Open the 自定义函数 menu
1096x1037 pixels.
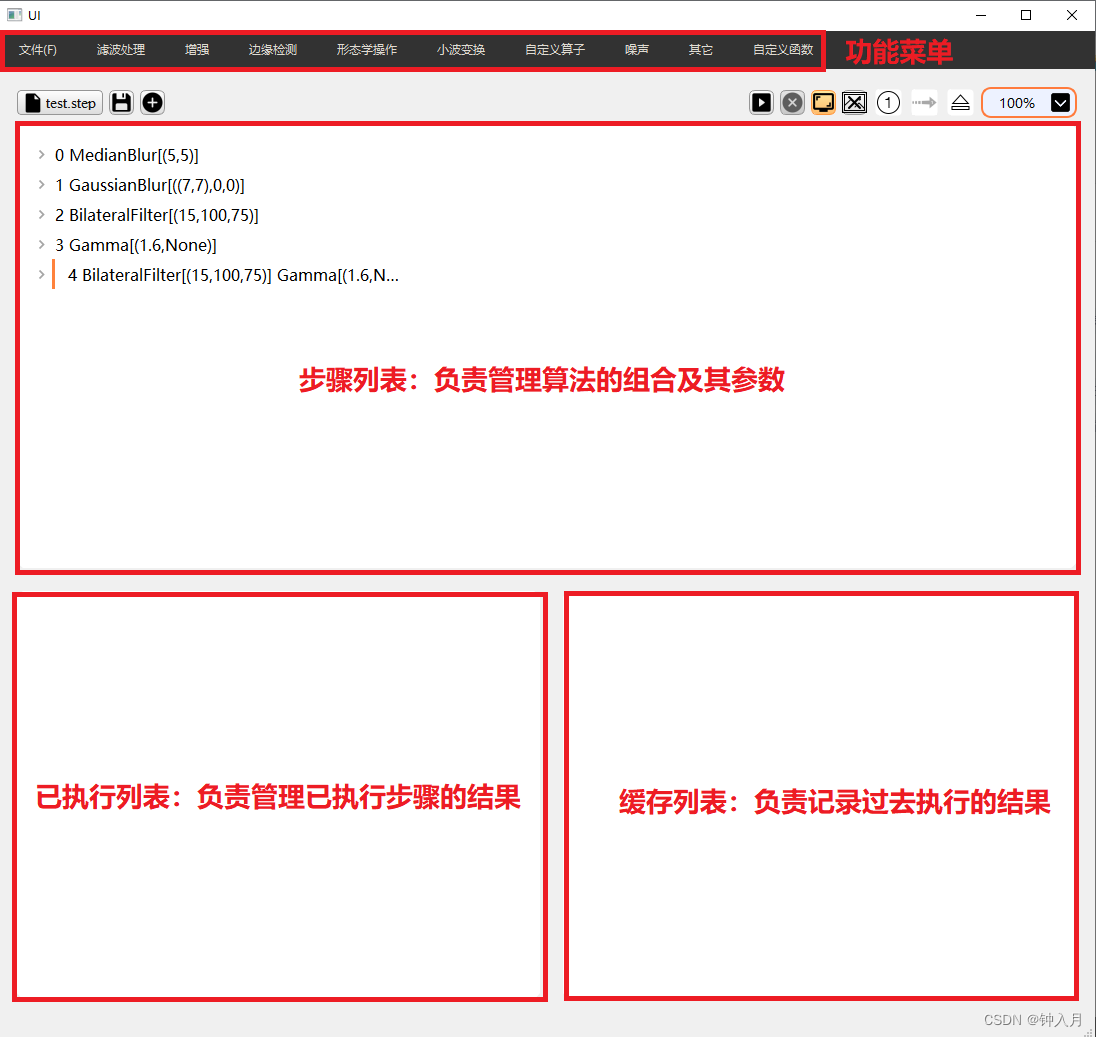[x=783, y=50]
